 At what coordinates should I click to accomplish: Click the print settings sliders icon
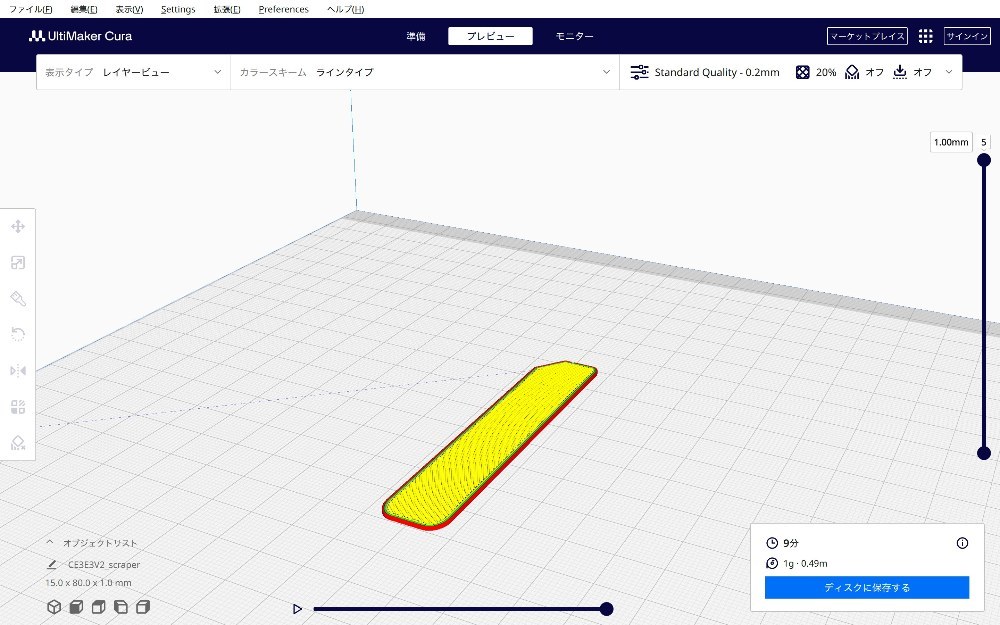[x=639, y=72]
